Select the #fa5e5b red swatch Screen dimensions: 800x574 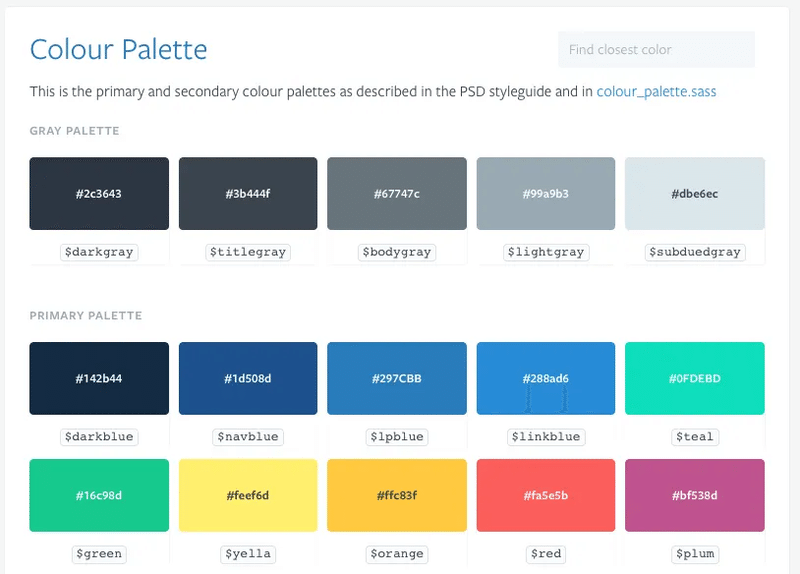pos(546,495)
